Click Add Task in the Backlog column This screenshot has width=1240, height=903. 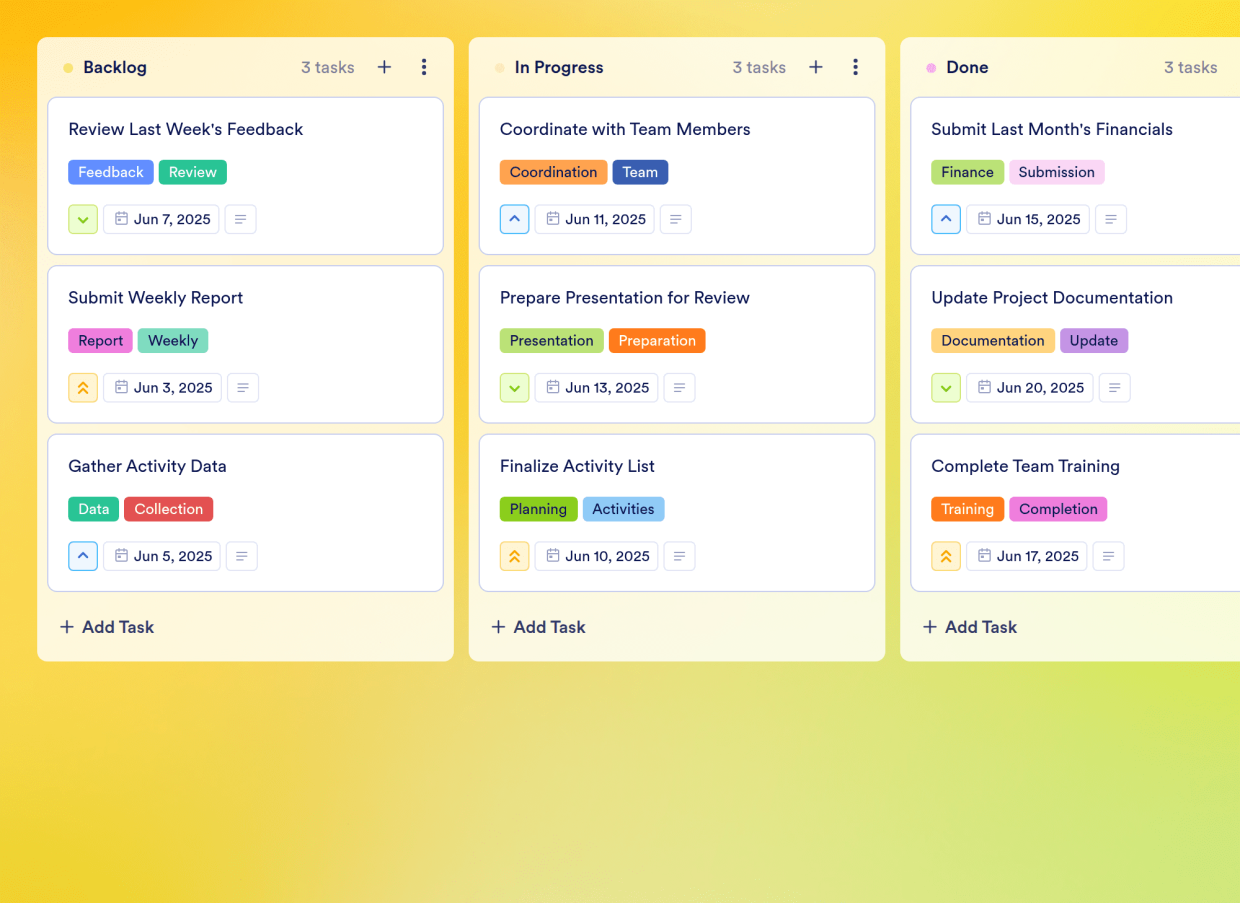[106, 627]
